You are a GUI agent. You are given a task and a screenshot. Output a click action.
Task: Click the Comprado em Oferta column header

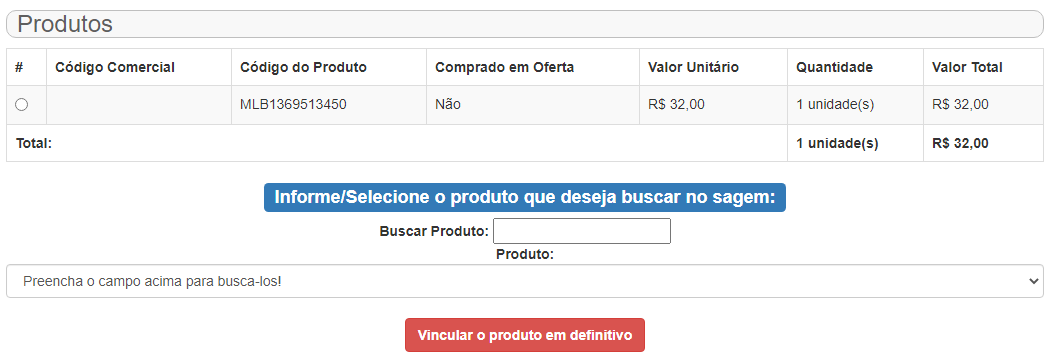click(504, 67)
